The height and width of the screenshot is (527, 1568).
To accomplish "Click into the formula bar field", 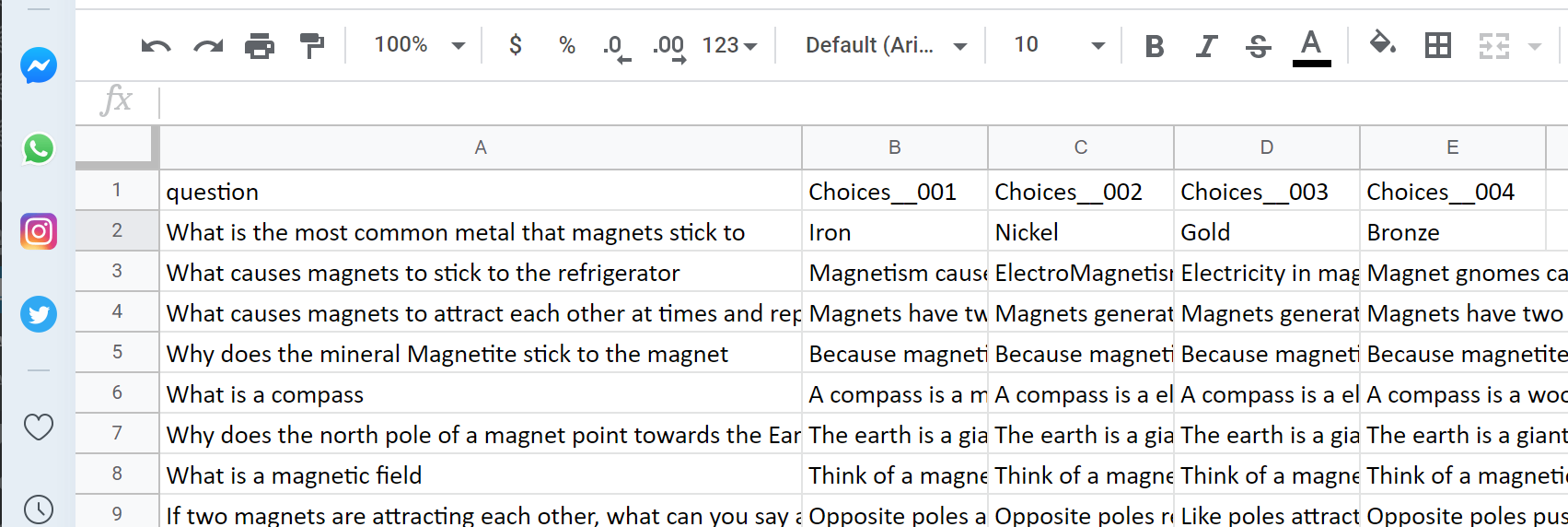I will click(x=864, y=100).
